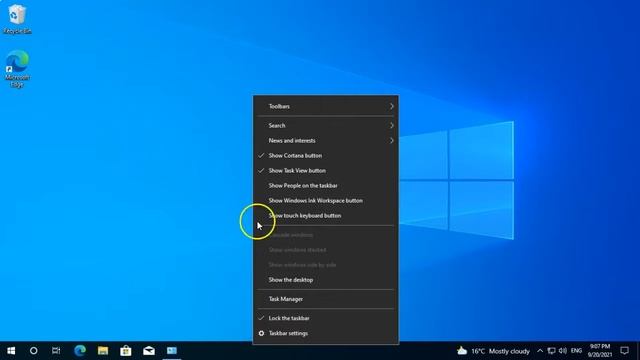
Task: Uncheck Show Task View button
Action: pos(326,171)
